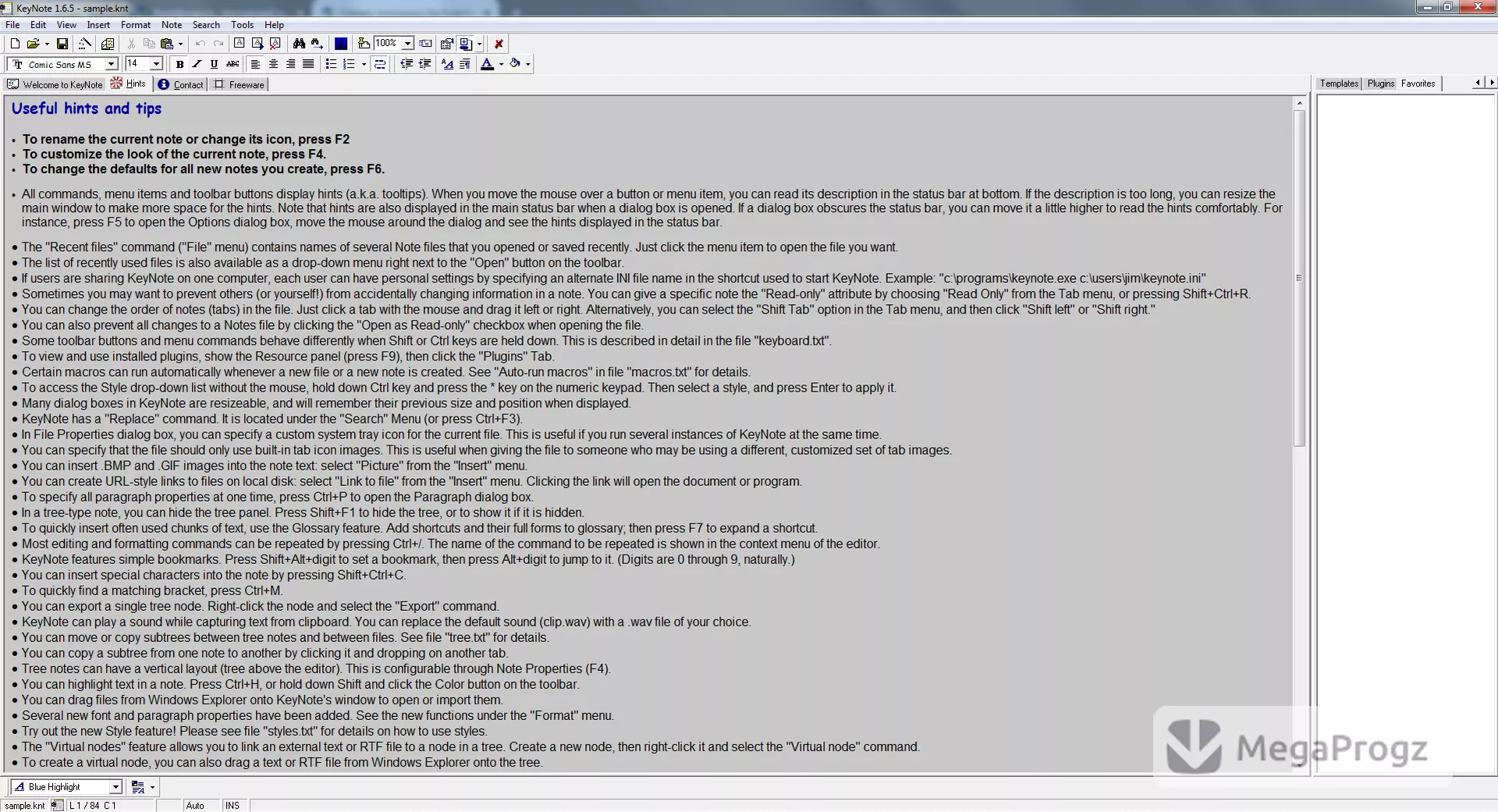Click the paragraph mark formatting icon

click(465, 64)
